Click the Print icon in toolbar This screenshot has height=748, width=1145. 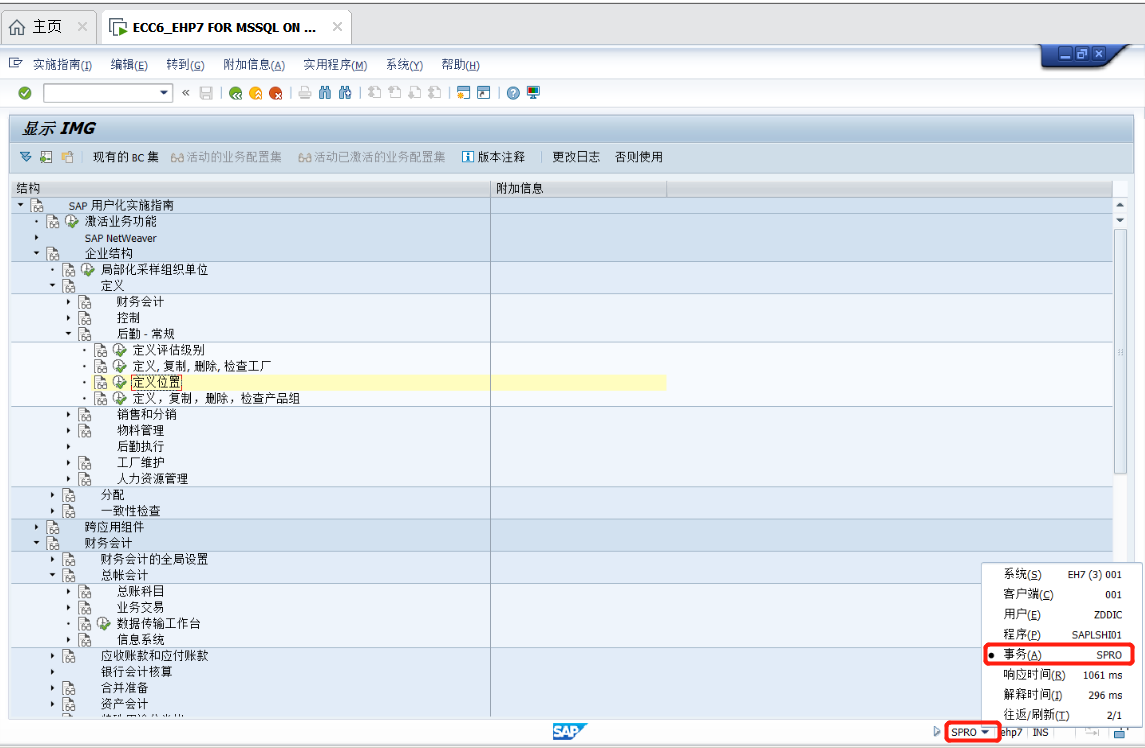pyautogui.click(x=305, y=93)
